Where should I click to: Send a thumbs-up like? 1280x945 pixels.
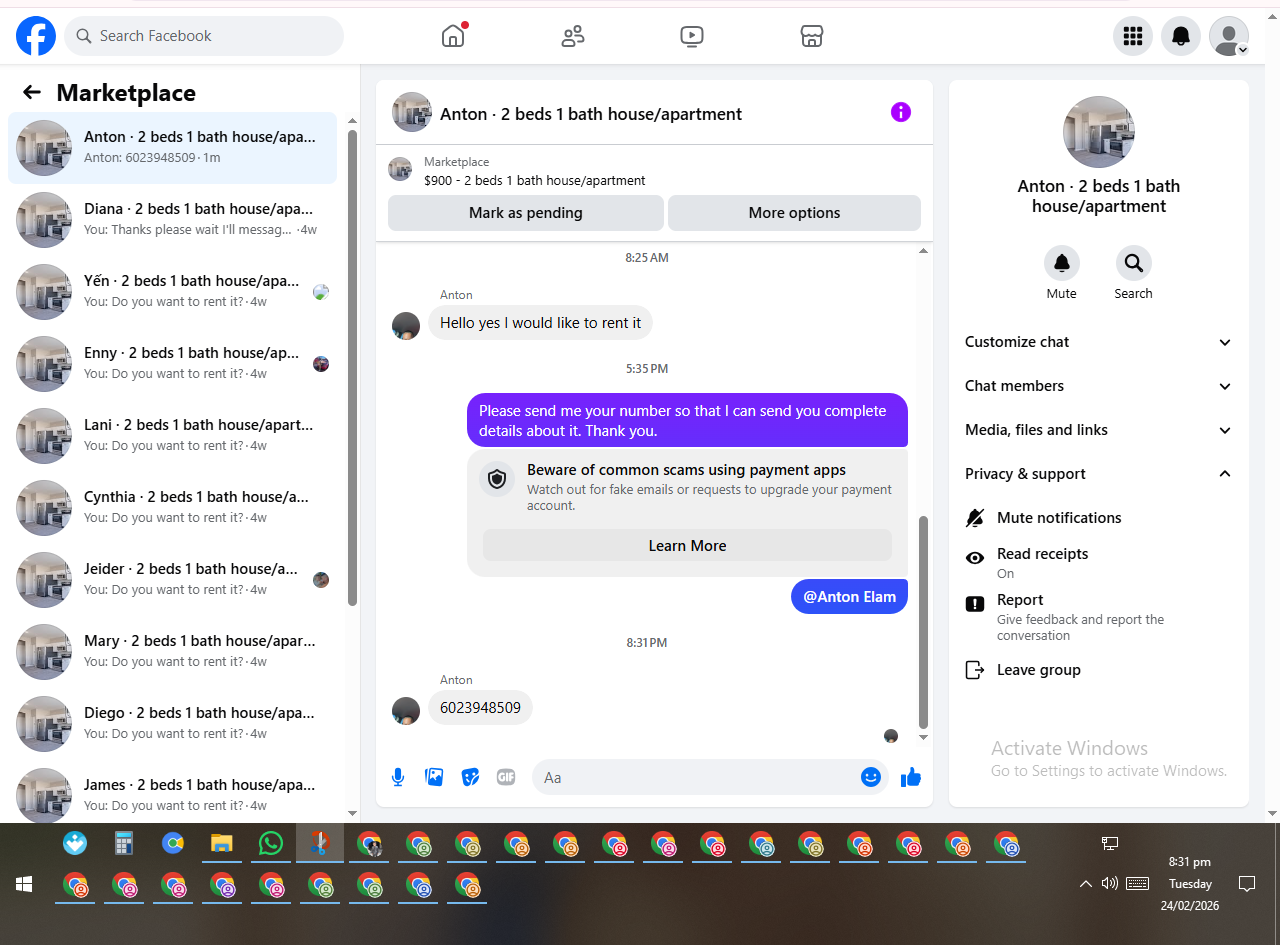click(x=911, y=777)
